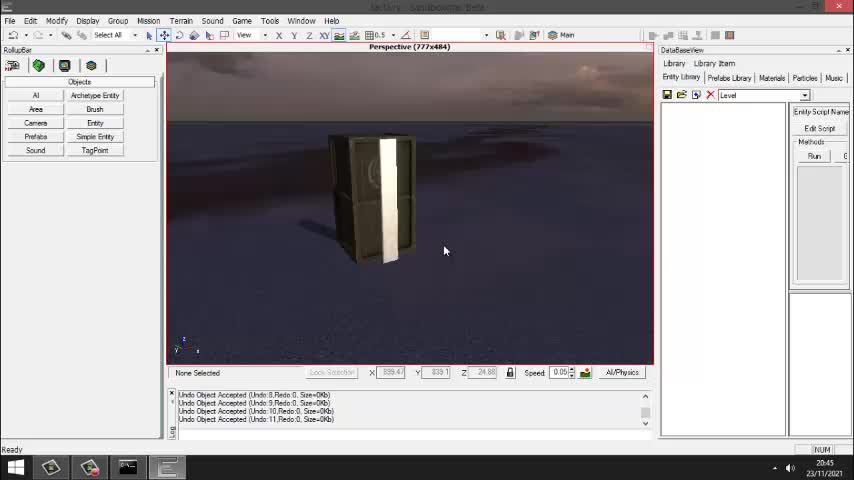Viewport: 854px width, 480px height.
Task: Click the X coordinate field
Action: [x=391, y=373]
